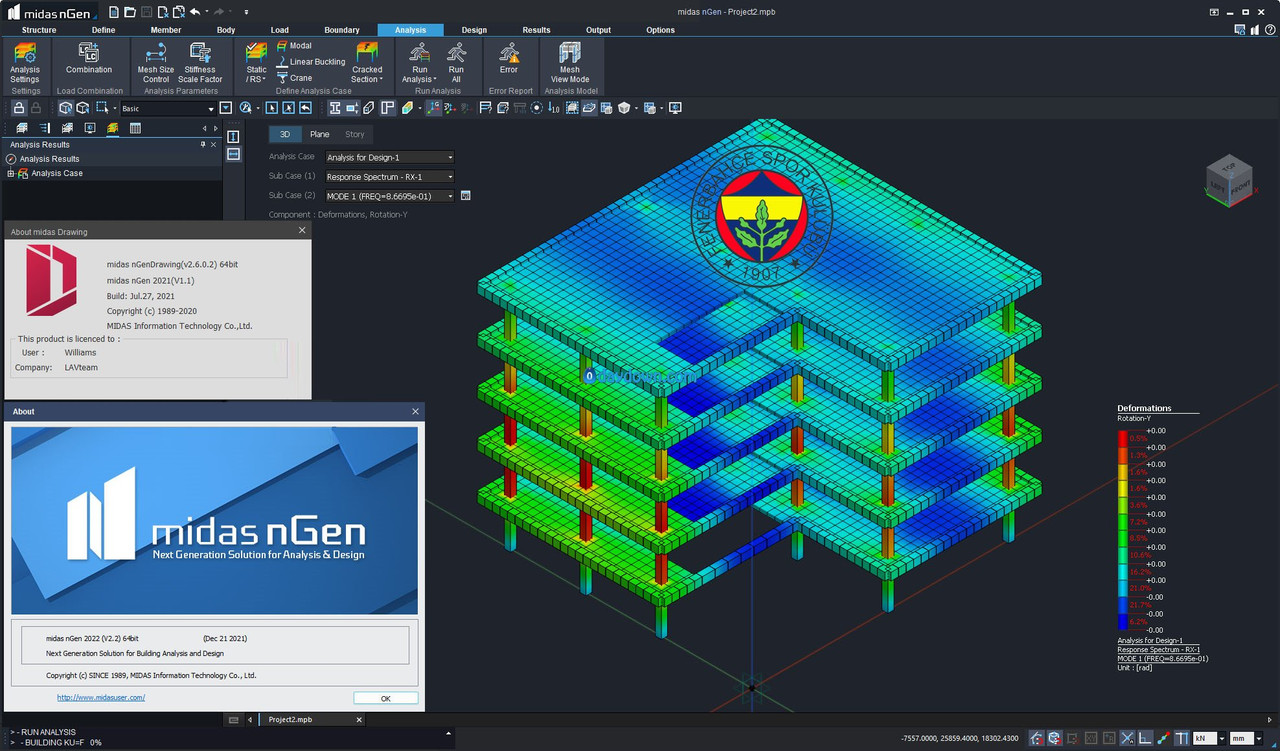Click the icon beside Sub Case (2) dropdown
Image resolution: width=1280 pixels, height=751 pixels.
coord(465,196)
